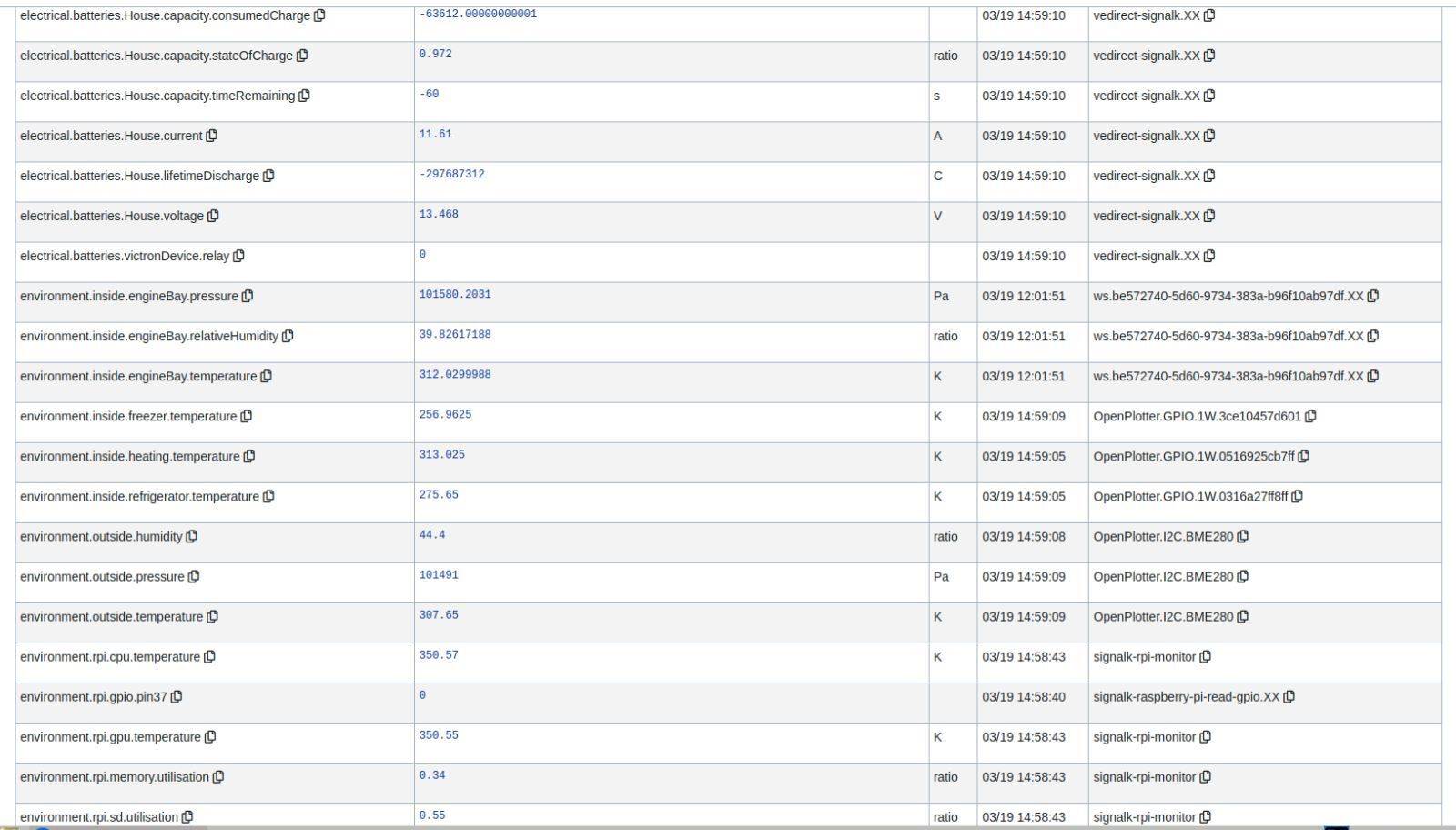Copy the environment.rpi.memory.utilisation path
The height and width of the screenshot is (830, 1456).
pyautogui.click(x=218, y=776)
